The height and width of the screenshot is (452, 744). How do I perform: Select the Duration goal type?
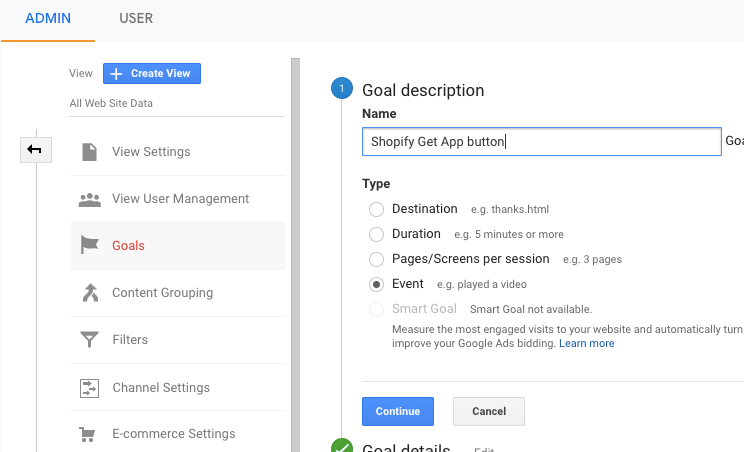[x=376, y=234]
